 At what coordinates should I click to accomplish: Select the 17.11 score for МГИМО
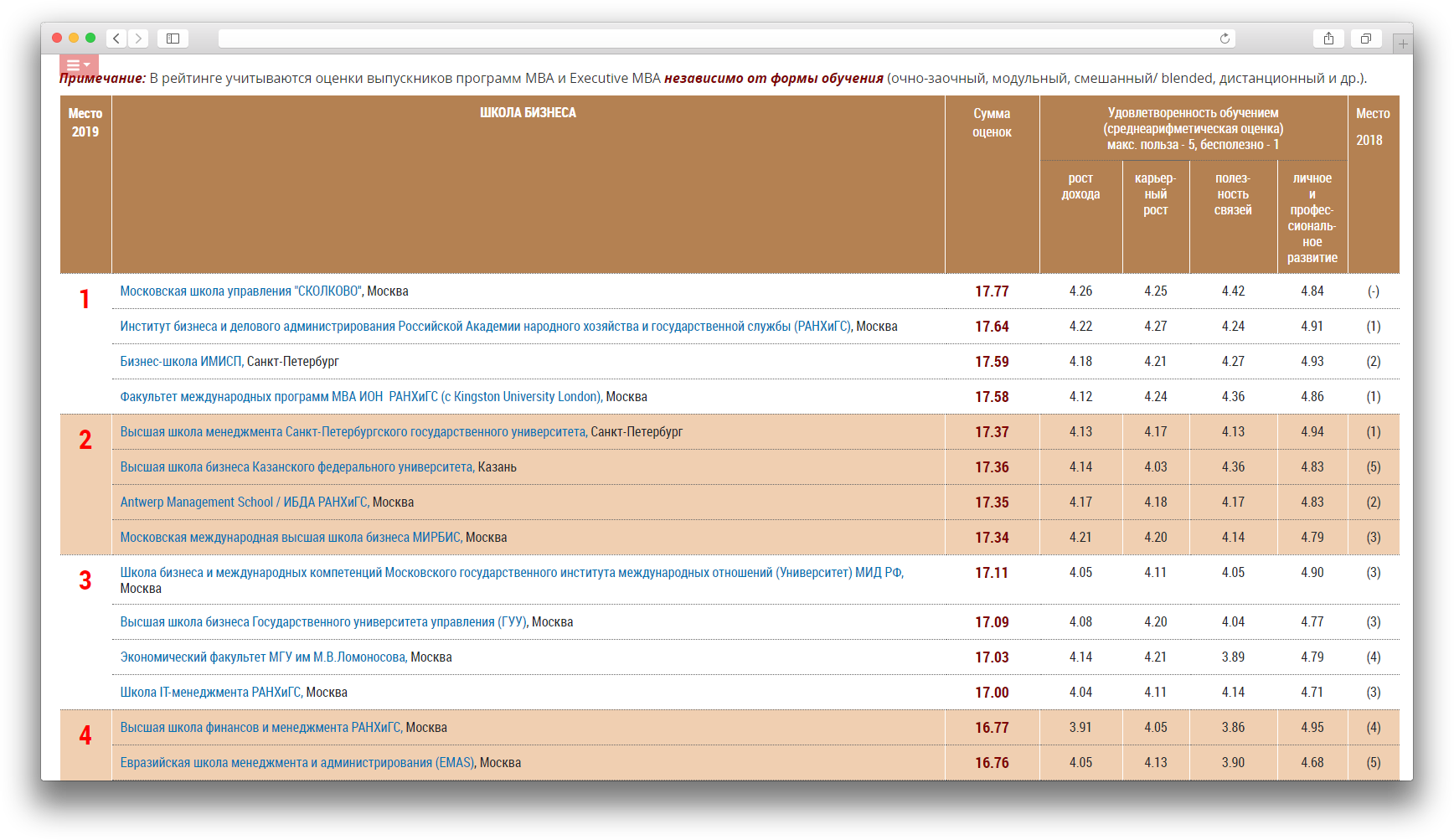[x=992, y=573]
